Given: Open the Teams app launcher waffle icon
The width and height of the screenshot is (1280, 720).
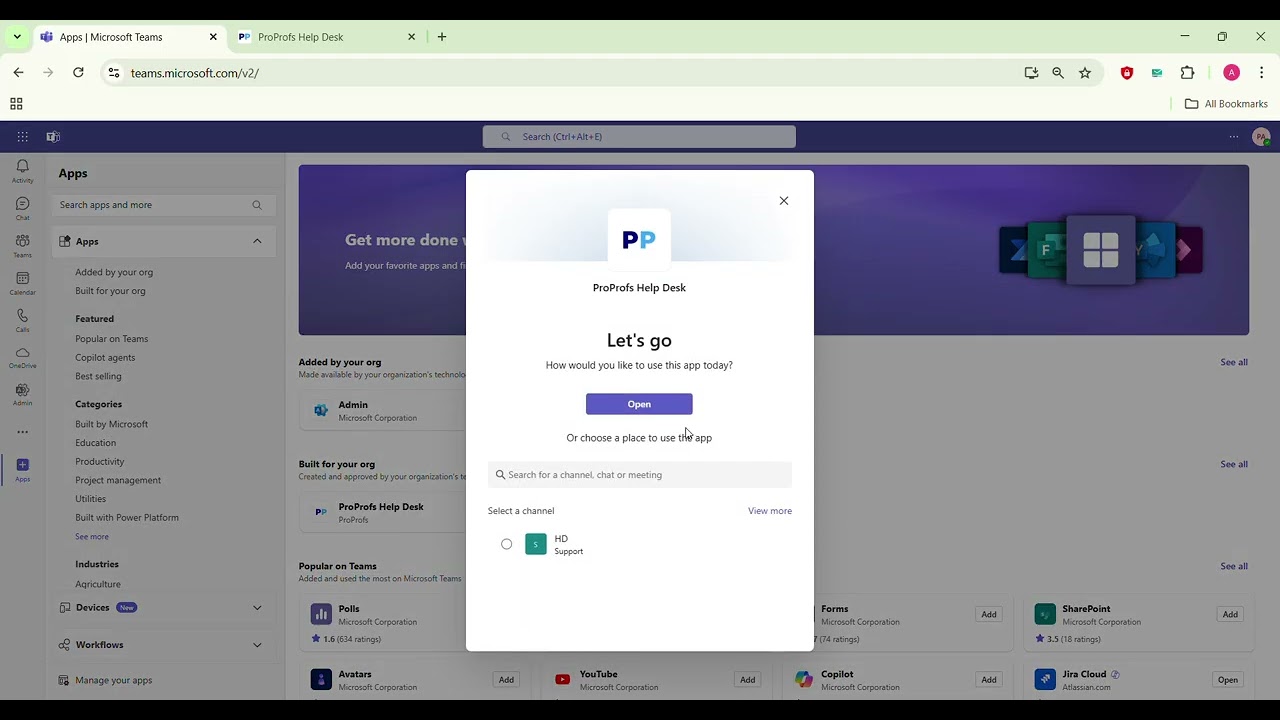Looking at the screenshot, I should click(22, 137).
